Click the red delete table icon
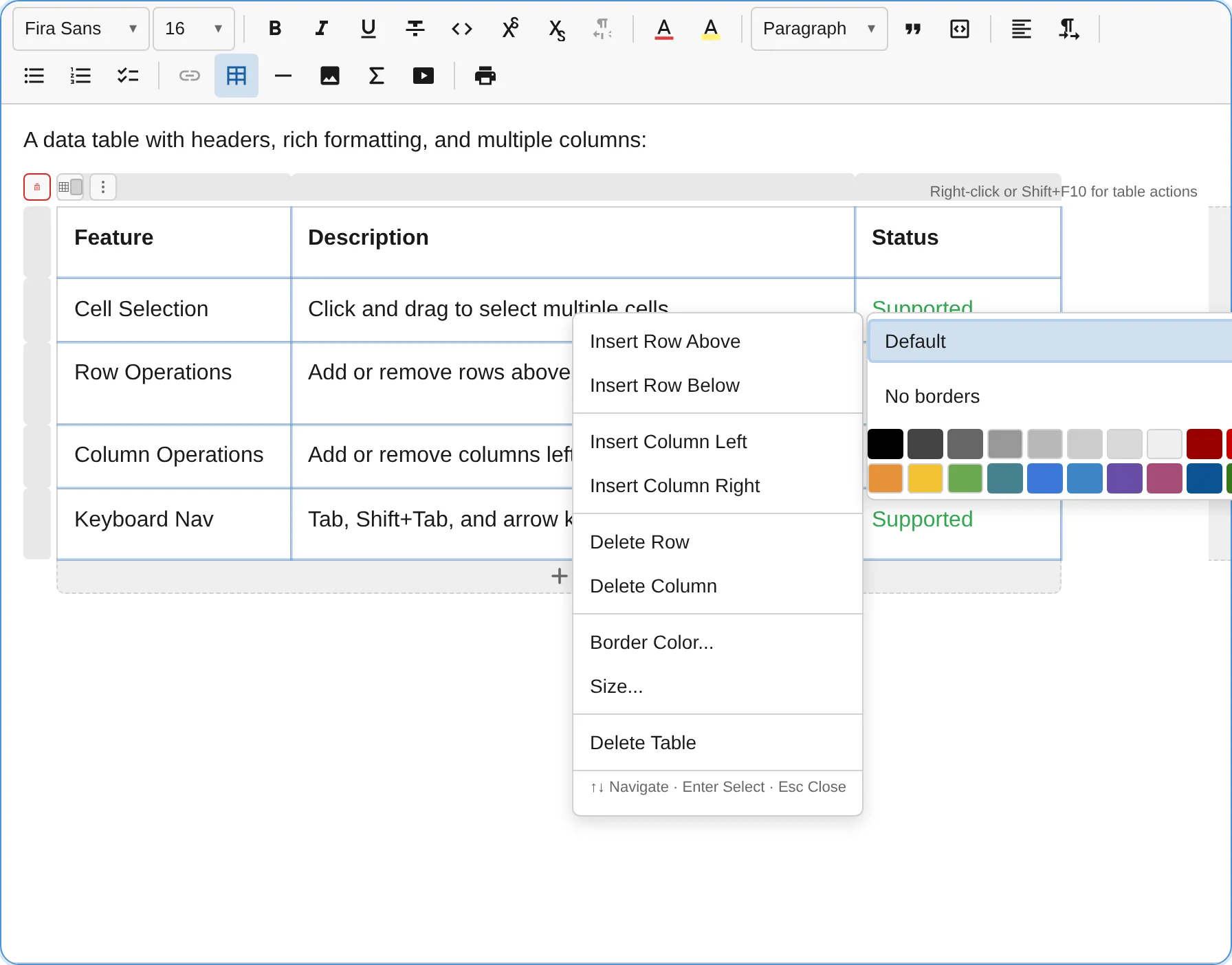Viewport: 1232px width, 965px height. pyautogui.click(x=37, y=187)
